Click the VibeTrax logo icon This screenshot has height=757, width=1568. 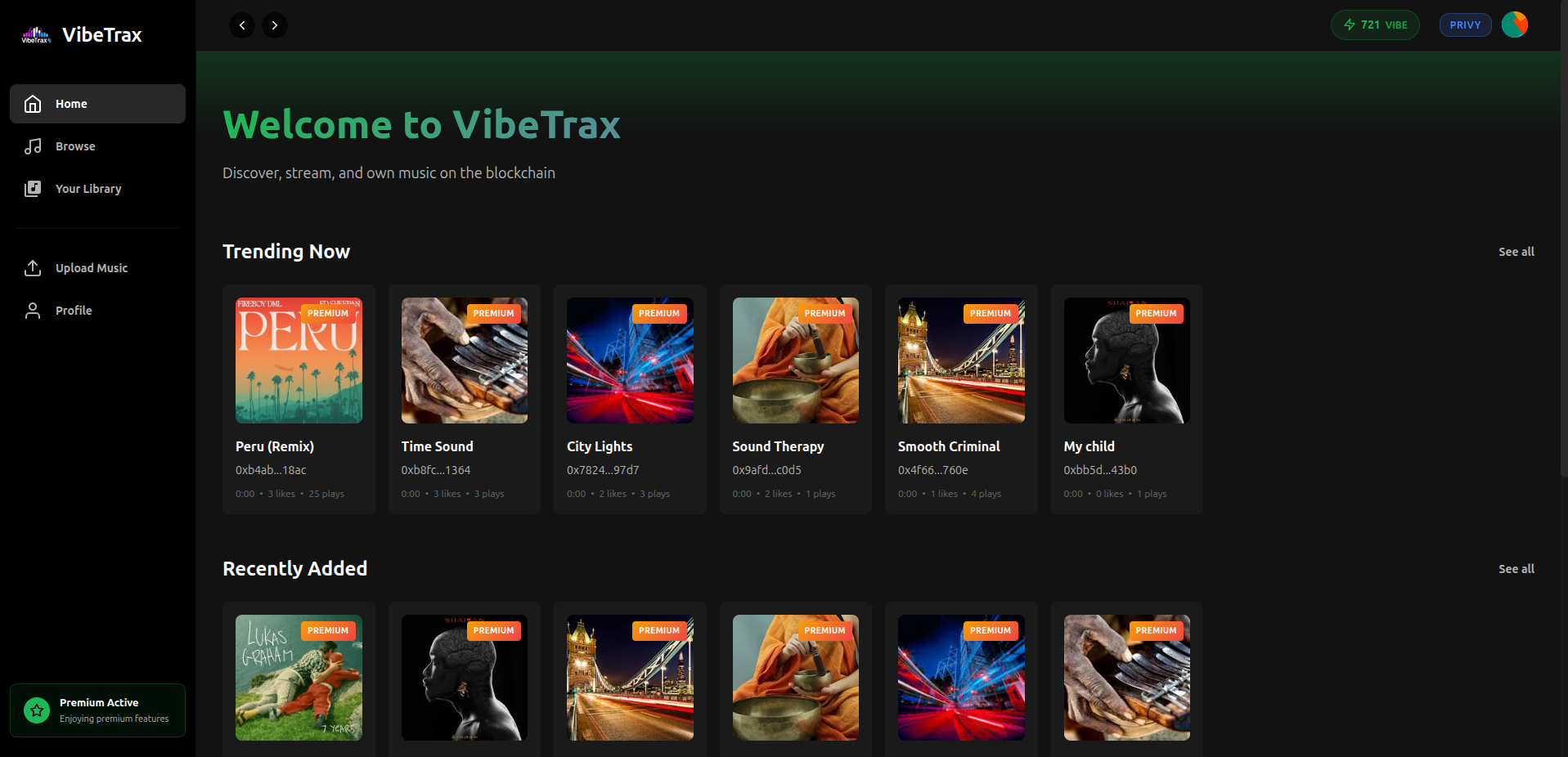pyautogui.click(x=34, y=34)
